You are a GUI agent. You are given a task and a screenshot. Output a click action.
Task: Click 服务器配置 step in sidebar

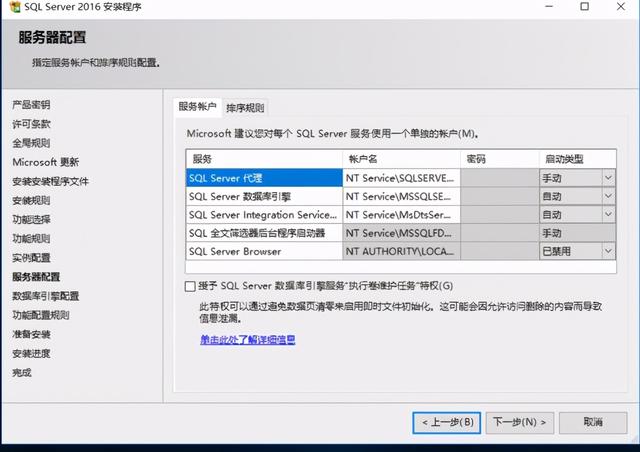[x=36, y=277]
